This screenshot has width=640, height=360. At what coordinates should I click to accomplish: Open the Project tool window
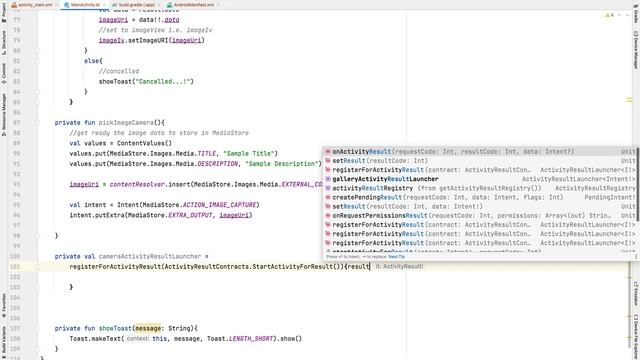(x=4, y=14)
